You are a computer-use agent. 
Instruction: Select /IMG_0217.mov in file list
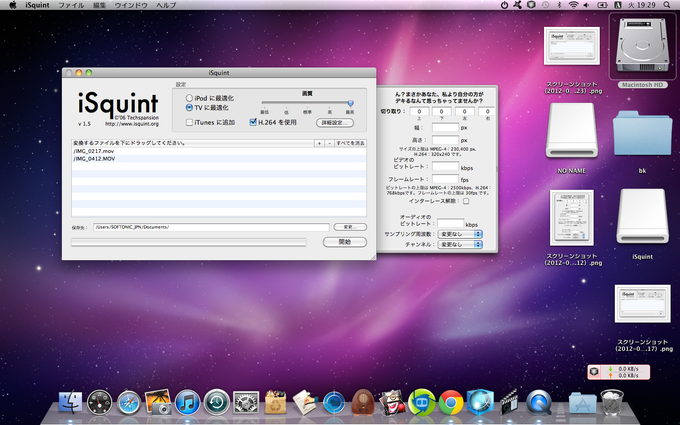pos(219,151)
